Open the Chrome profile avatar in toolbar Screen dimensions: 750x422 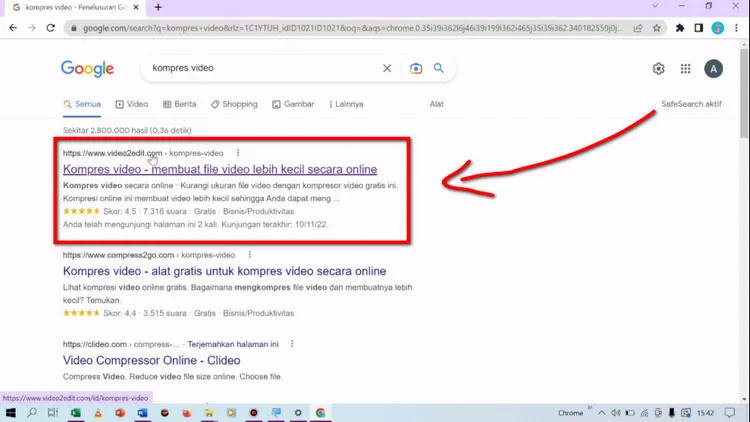click(x=717, y=28)
